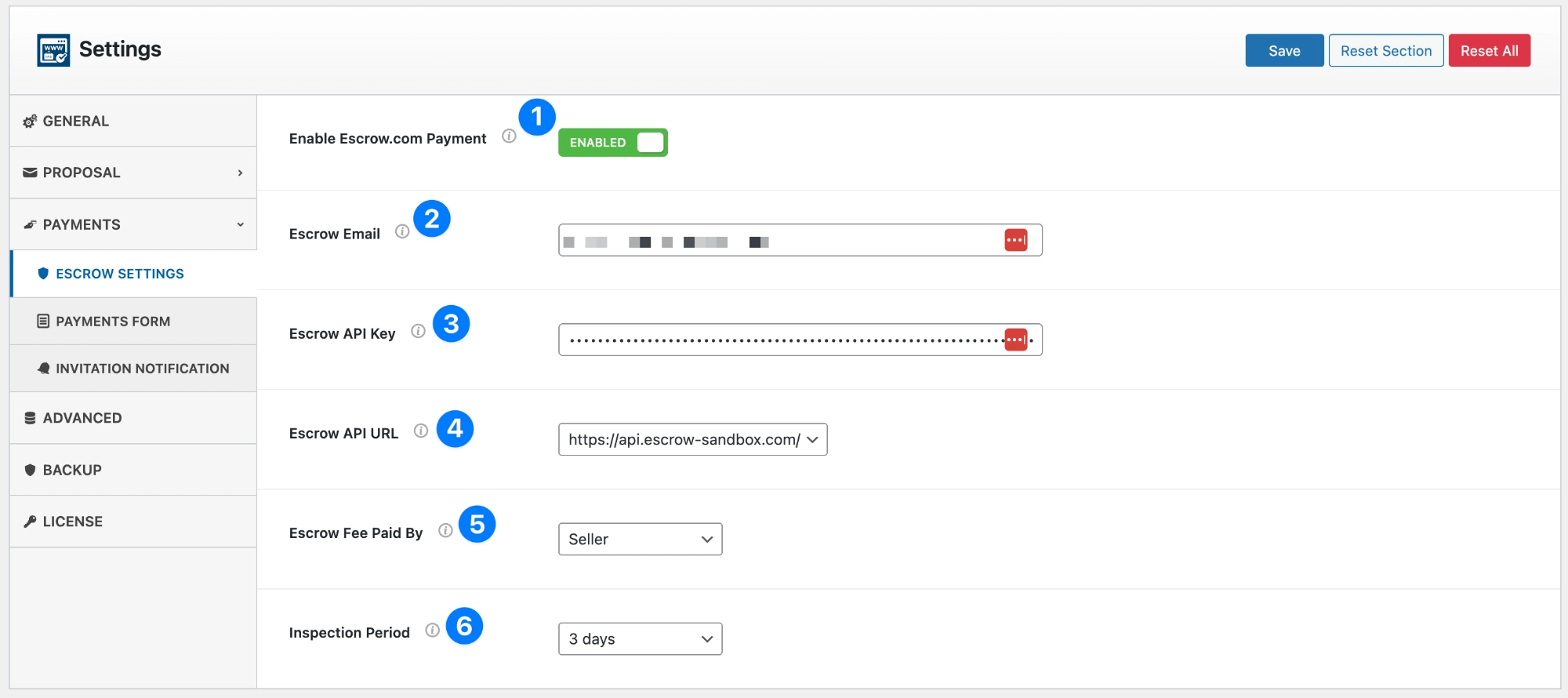Click the Escrow API Key label
Viewport: 1568px width, 698px height.
[342, 334]
